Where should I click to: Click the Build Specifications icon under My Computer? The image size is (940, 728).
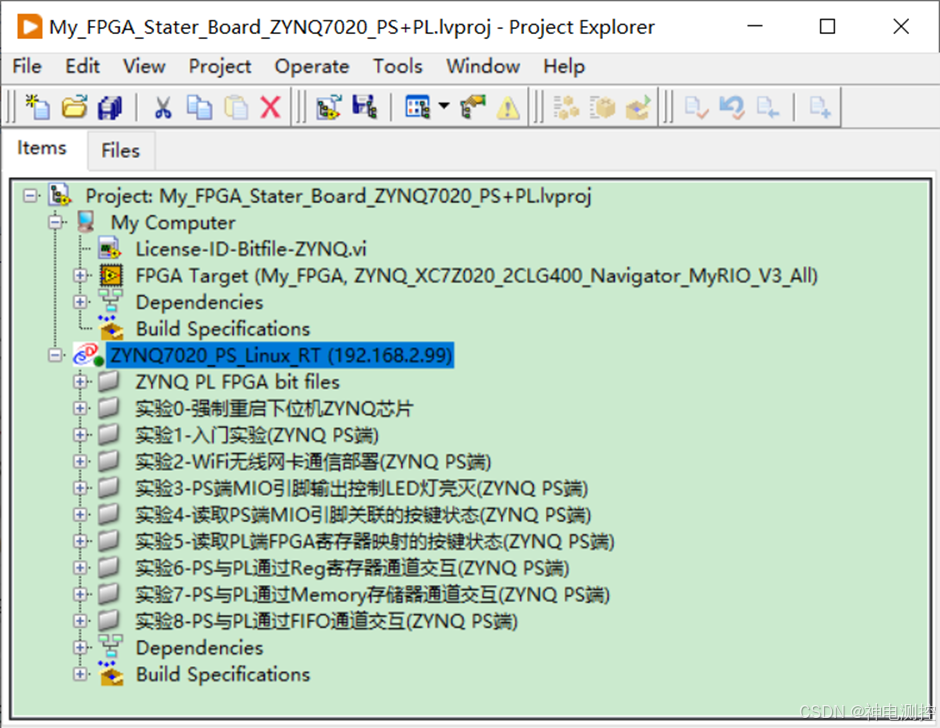pyautogui.click(x=110, y=327)
